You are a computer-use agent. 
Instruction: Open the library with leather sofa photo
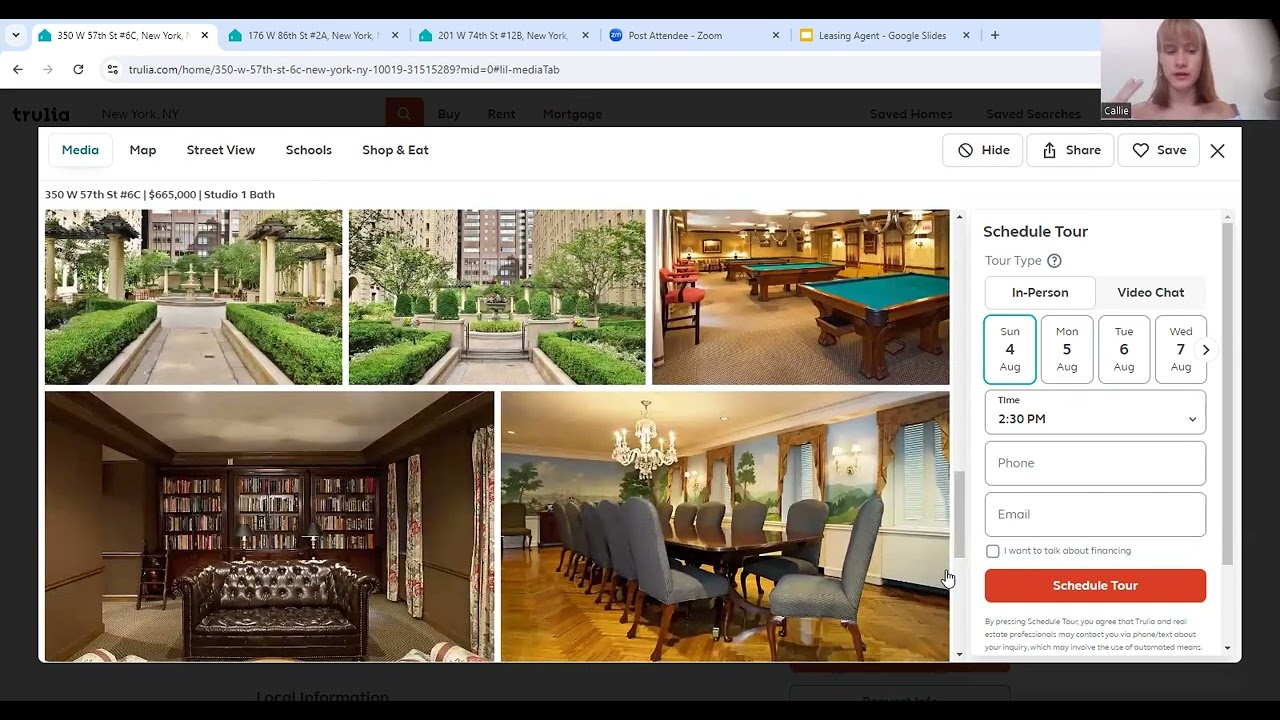[x=269, y=526]
